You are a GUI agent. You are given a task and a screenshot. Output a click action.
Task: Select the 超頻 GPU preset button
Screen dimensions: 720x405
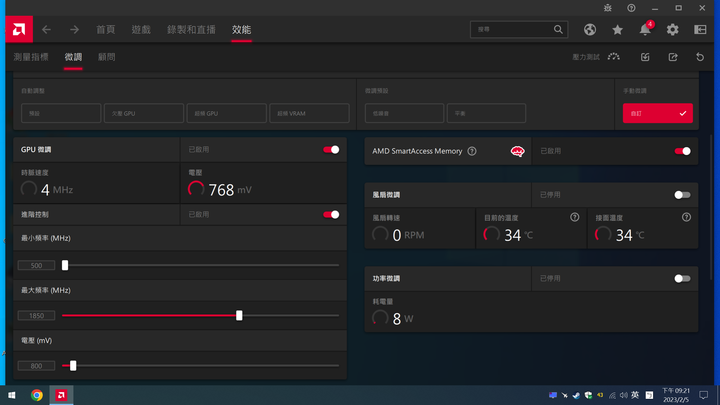click(x=226, y=113)
